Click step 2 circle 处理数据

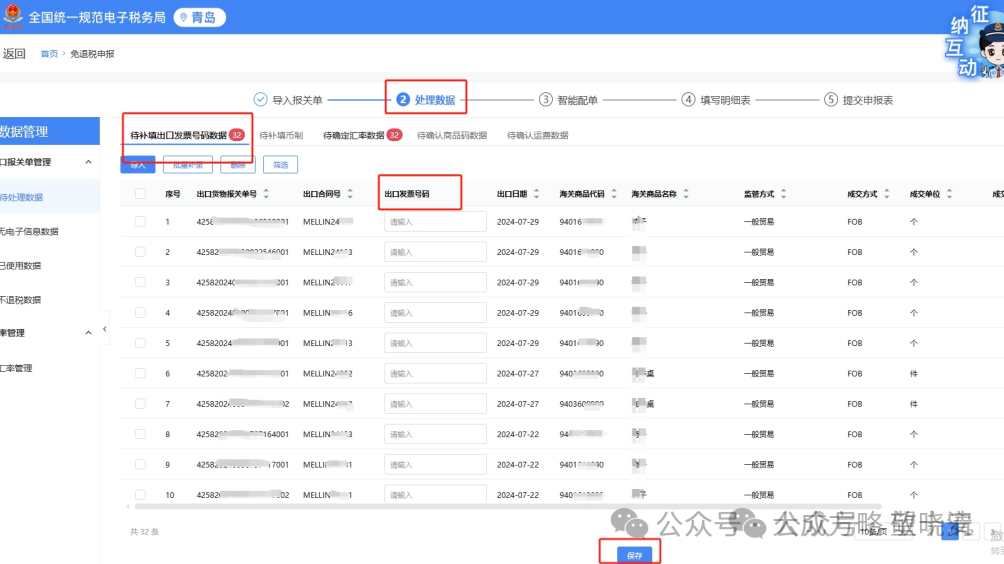403,99
